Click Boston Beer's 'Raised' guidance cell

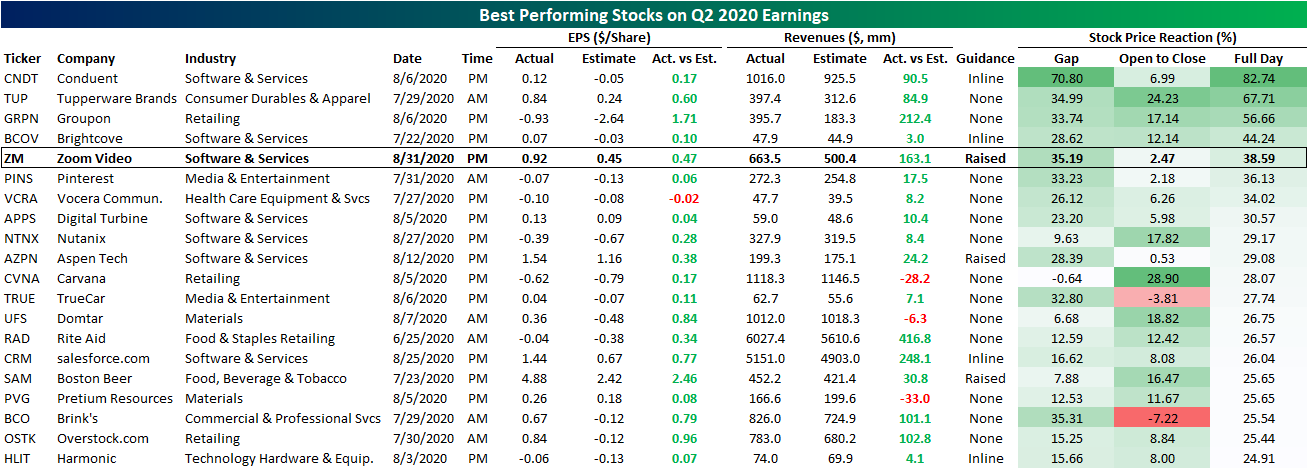pos(985,378)
